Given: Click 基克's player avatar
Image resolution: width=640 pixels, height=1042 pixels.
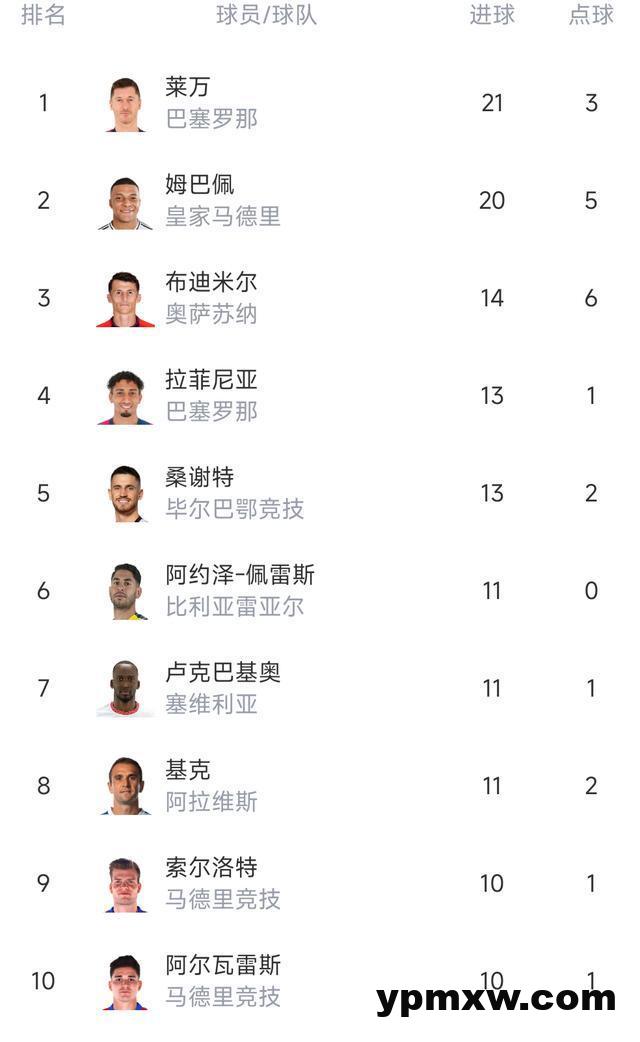Looking at the screenshot, I should [x=126, y=786].
